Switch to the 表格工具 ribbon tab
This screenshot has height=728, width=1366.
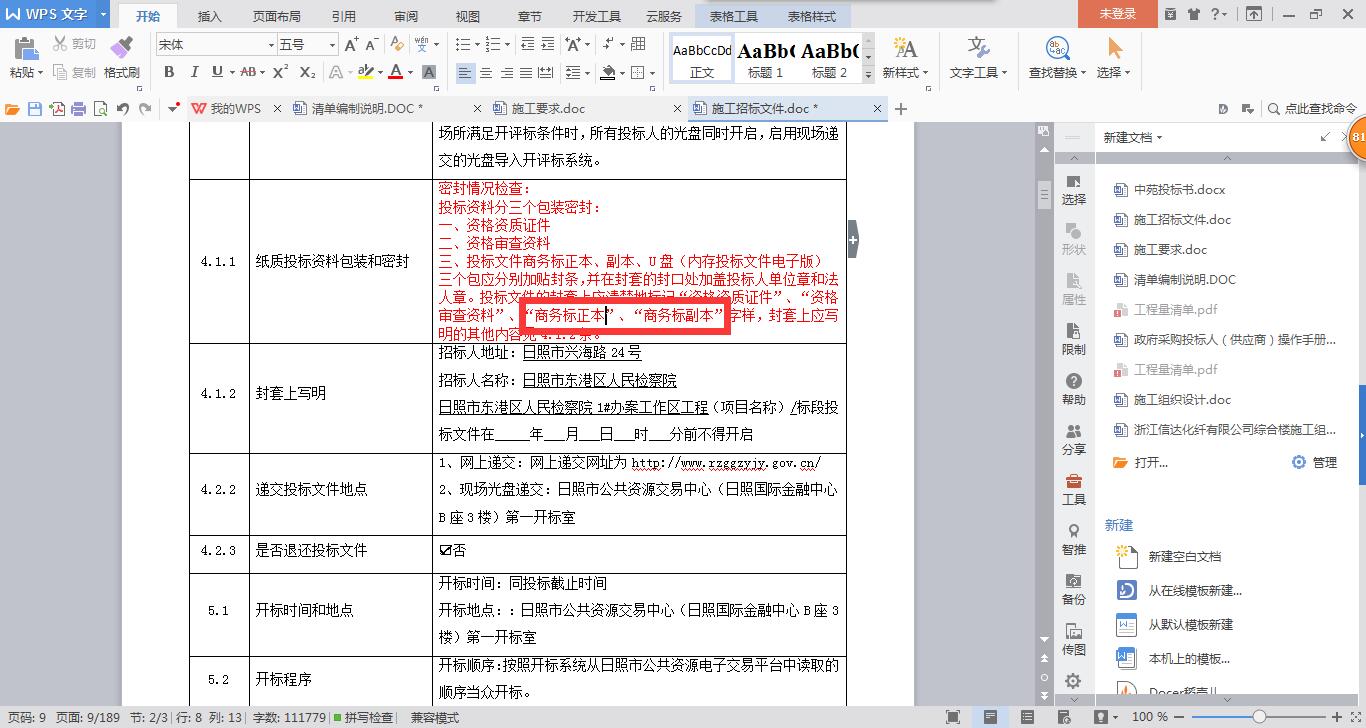734,16
